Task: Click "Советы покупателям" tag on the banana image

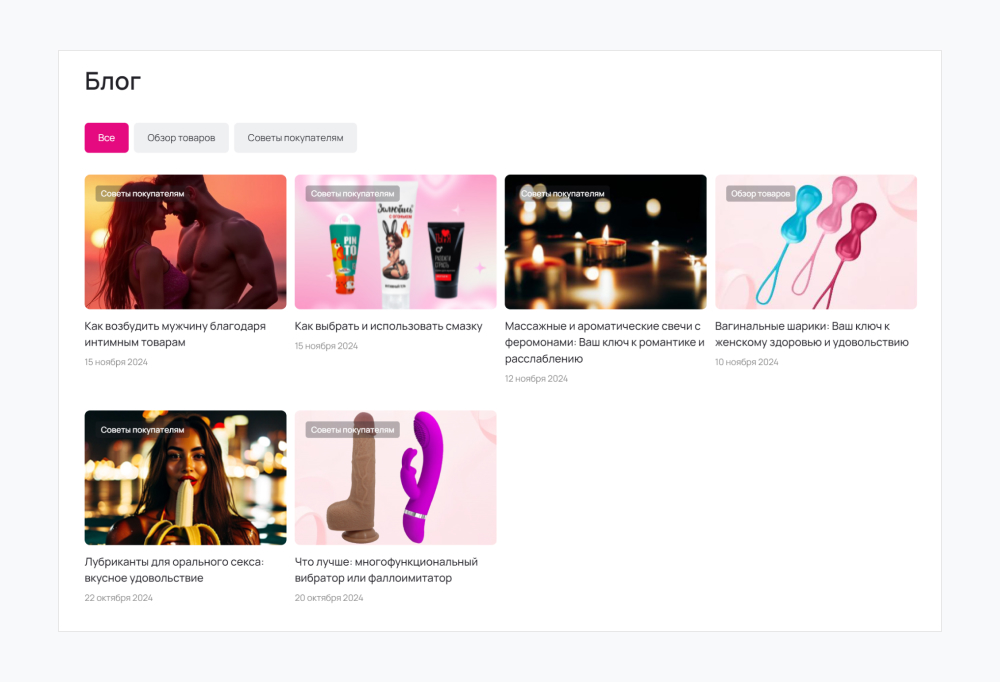Action: tap(142, 430)
